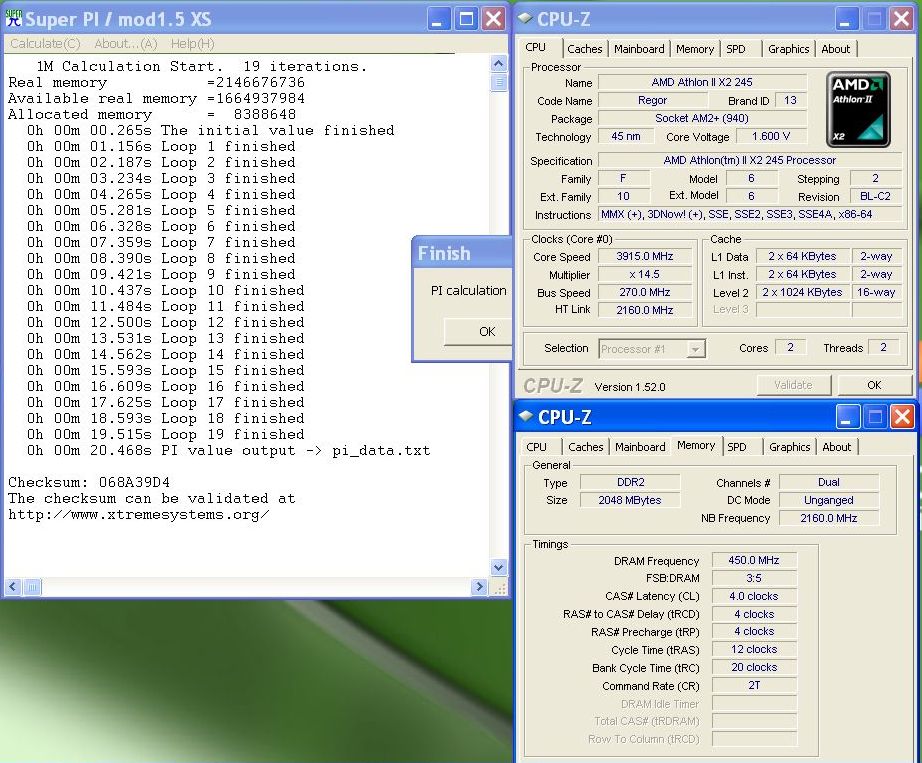Viewport: 922px width, 763px height.
Task: Open SPD tab in the CPU-Z memory timings window
Action: [x=737, y=447]
